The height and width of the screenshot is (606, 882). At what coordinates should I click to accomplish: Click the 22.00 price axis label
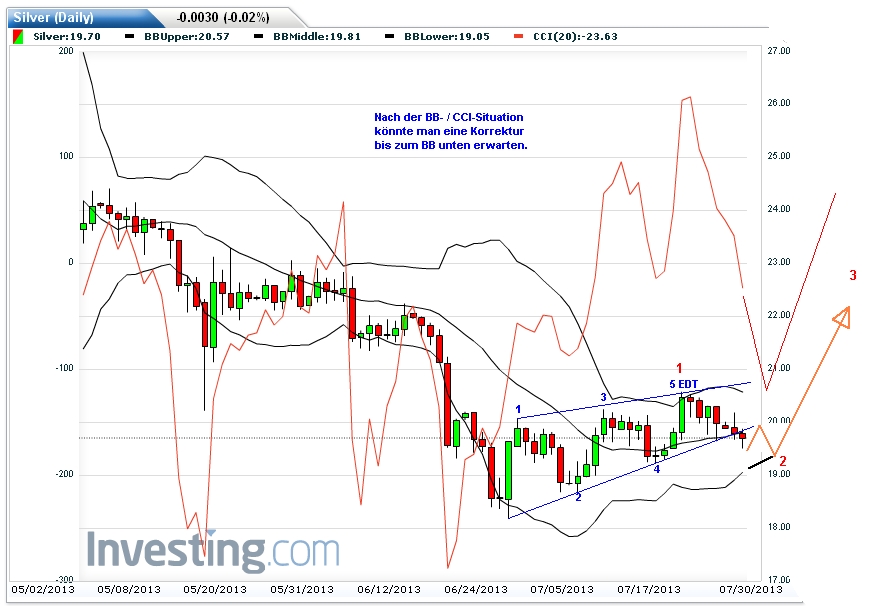[778, 315]
